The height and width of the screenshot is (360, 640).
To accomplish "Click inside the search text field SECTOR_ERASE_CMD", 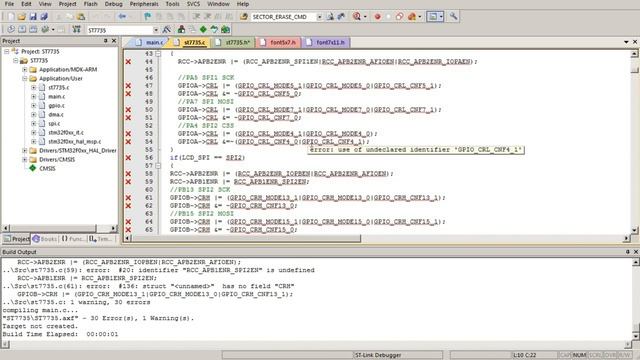I will point(283,17).
